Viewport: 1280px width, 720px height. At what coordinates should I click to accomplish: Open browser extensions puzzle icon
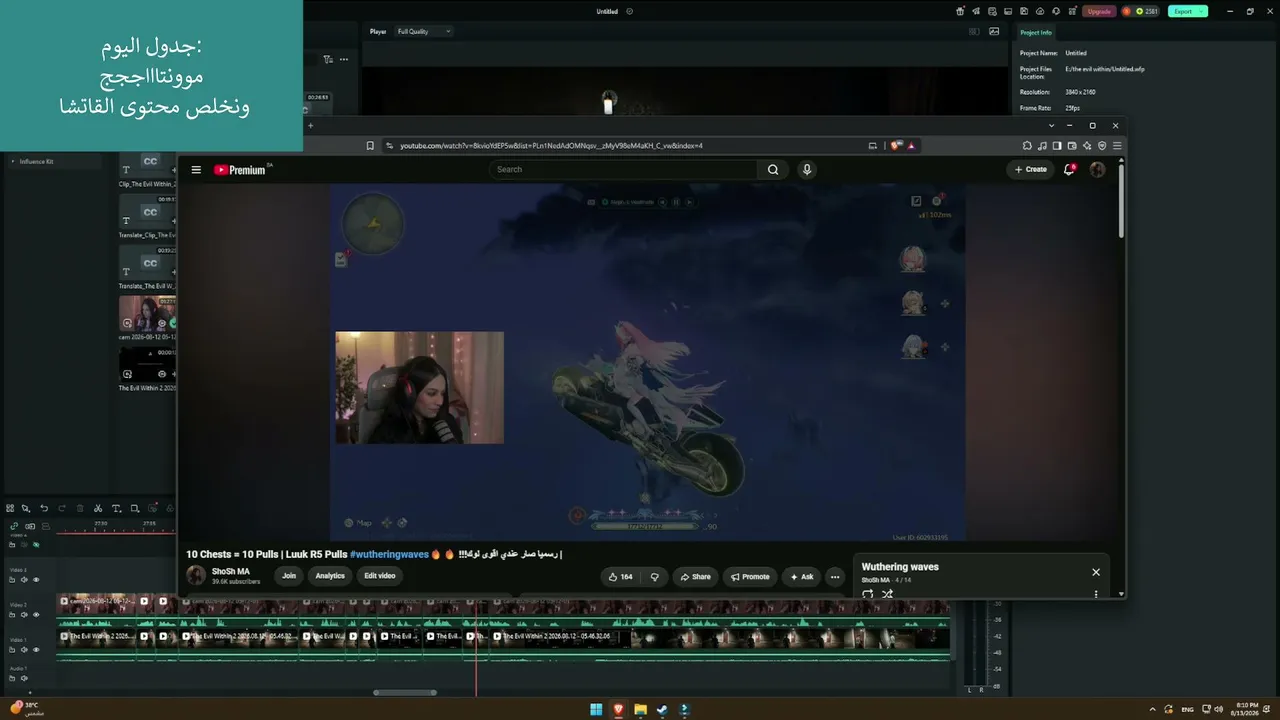tap(1027, 146)
